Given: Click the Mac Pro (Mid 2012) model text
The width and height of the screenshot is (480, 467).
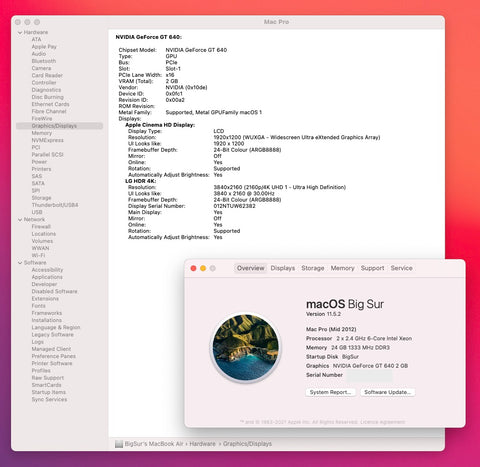Looking at the screenshot, I should click(x=331, y=329).
